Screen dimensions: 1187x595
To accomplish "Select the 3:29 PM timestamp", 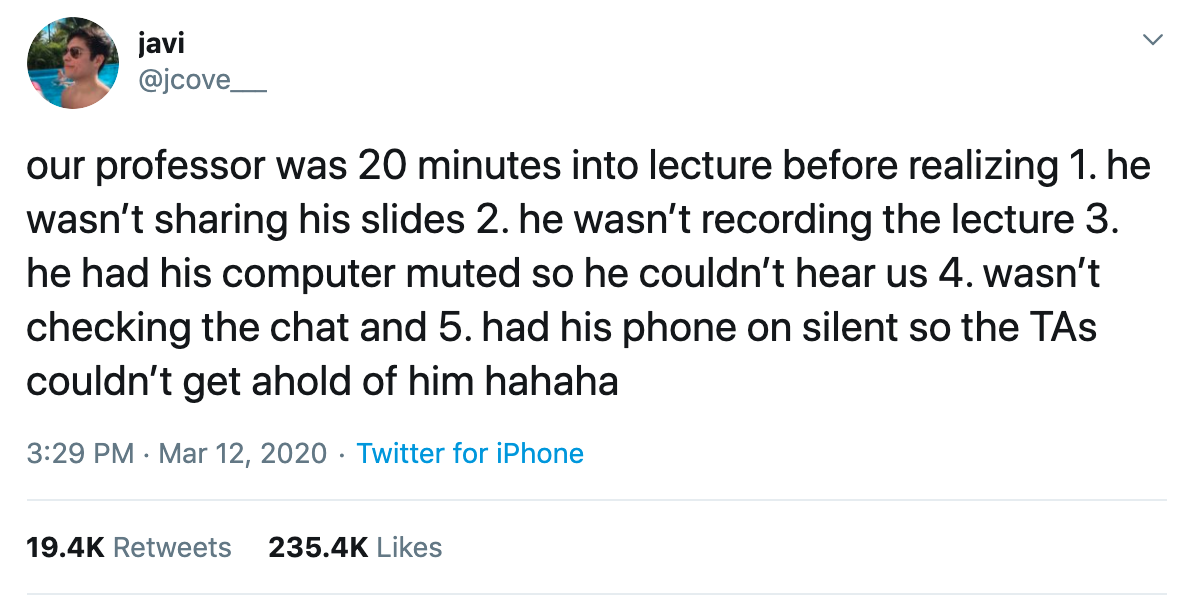I will (80, 453).
